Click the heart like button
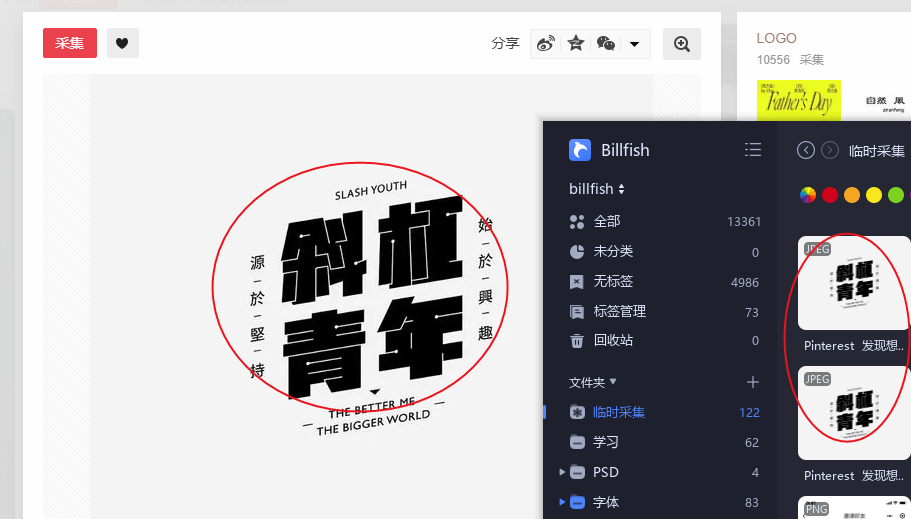911x519 pixels. tap(123, 43)
